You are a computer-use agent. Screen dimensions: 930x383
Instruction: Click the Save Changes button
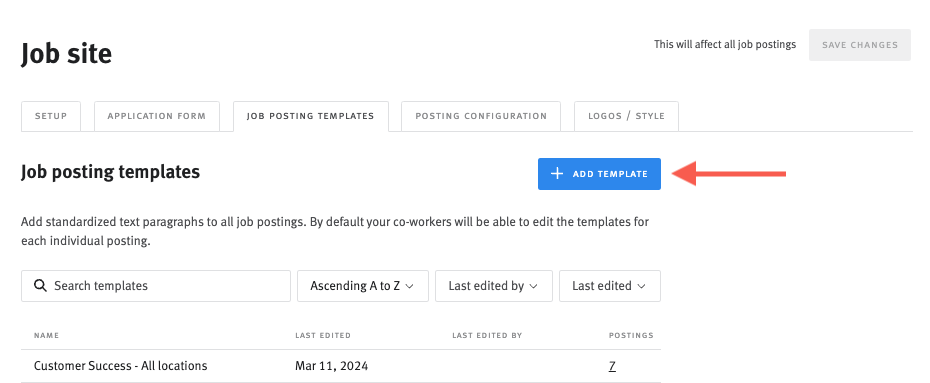(x=859, y=45)
